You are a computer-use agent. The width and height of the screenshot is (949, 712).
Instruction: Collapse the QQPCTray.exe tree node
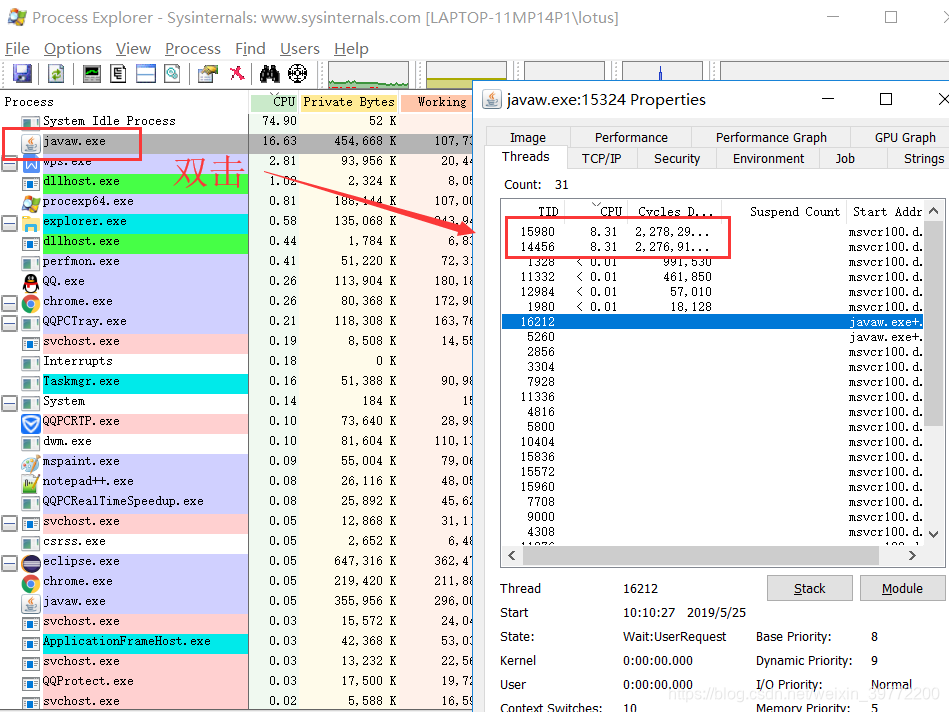9,323
